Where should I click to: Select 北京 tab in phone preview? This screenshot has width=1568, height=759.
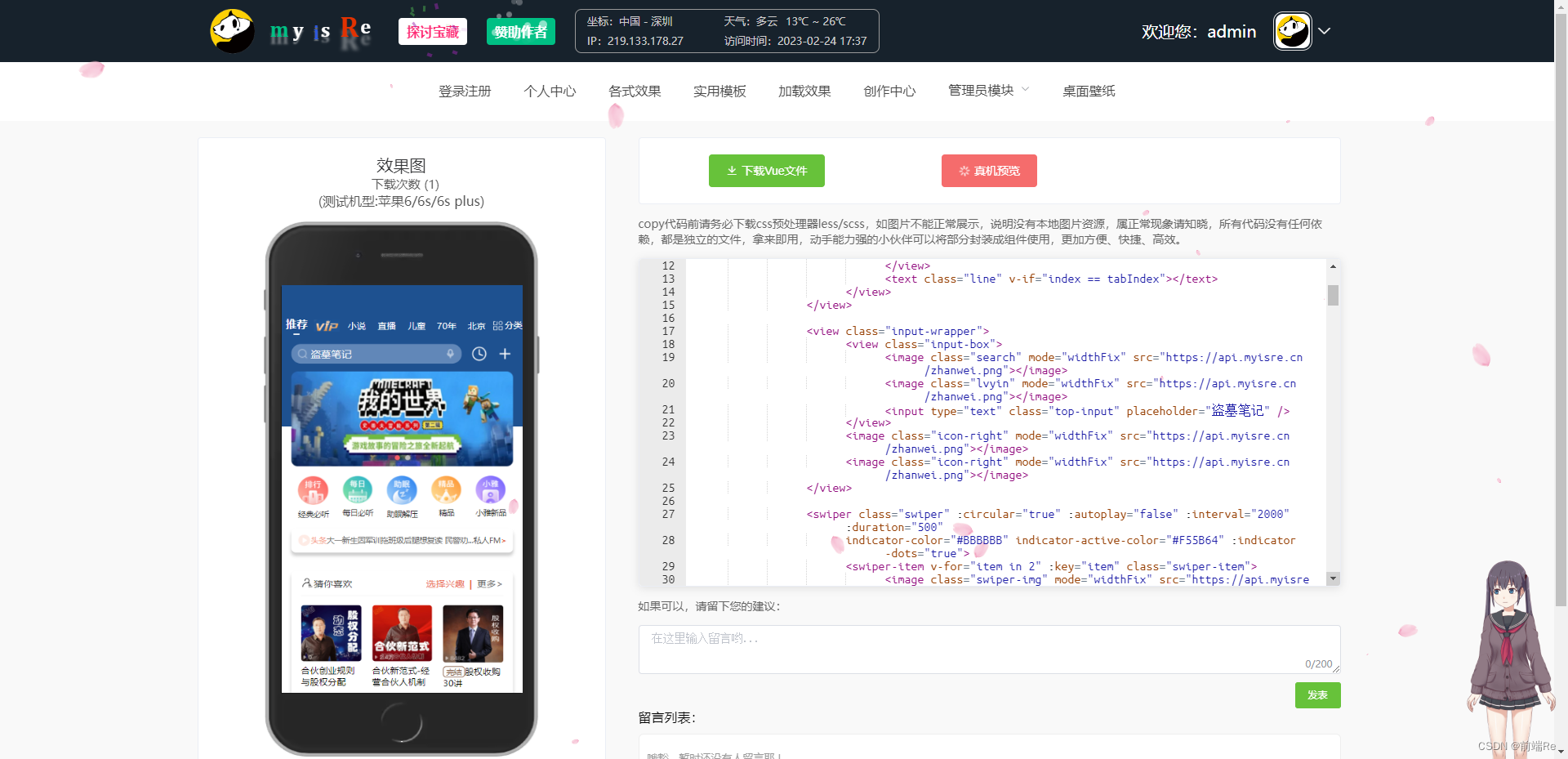[476, 326]
